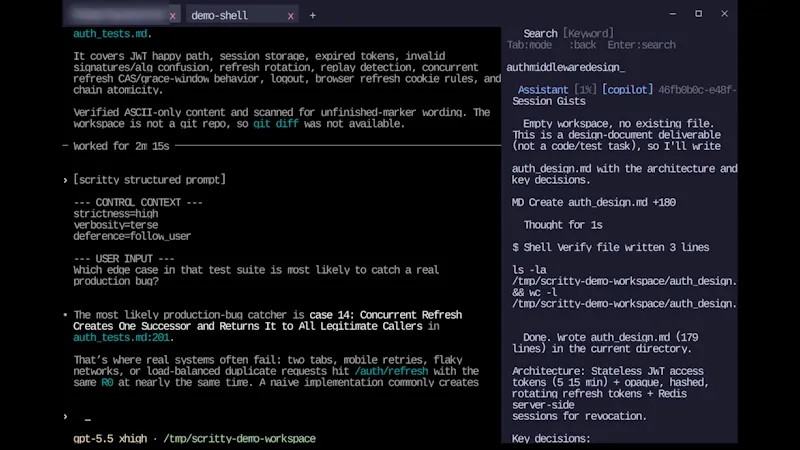Close the terminal window
This screenshot has width=800, height=450.
(724, 14)
